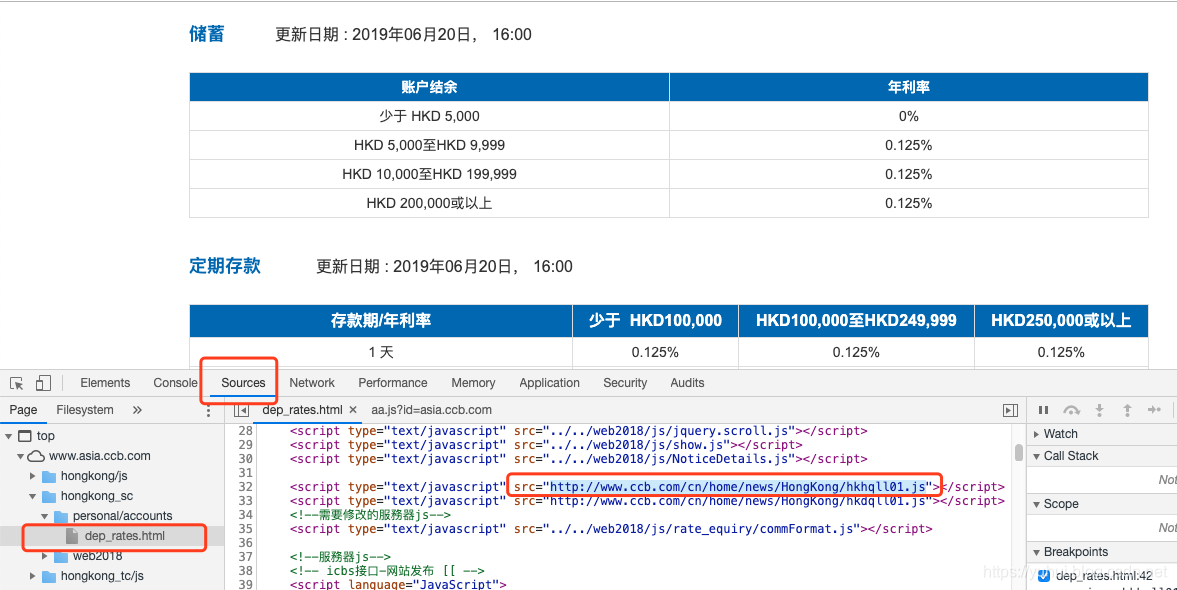The width and height of the screenshot is (1177, 590).
Task: Collapse the Breakpoints section
Action: tap(1037, 552)
